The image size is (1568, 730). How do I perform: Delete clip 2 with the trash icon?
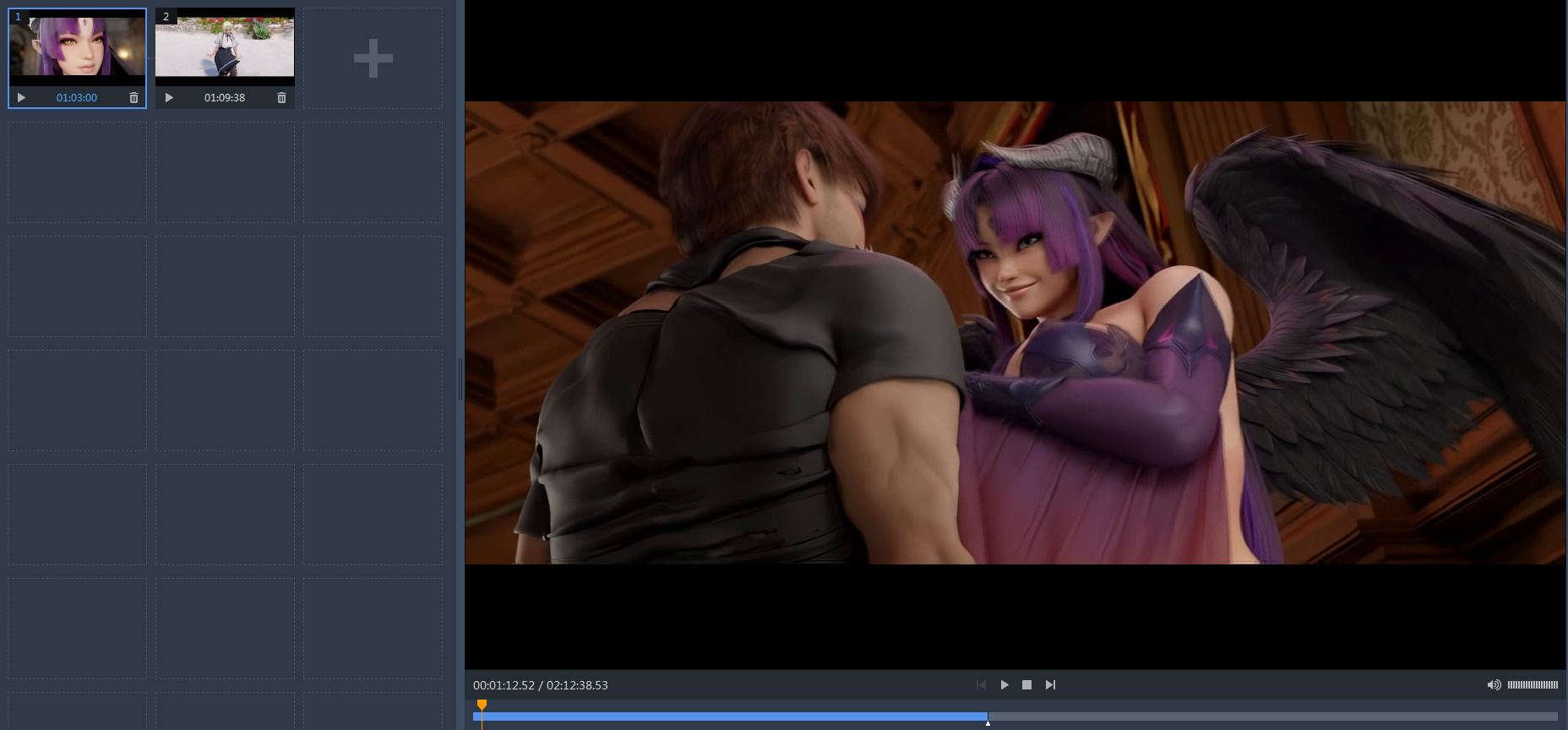click(x=281, y=98)
